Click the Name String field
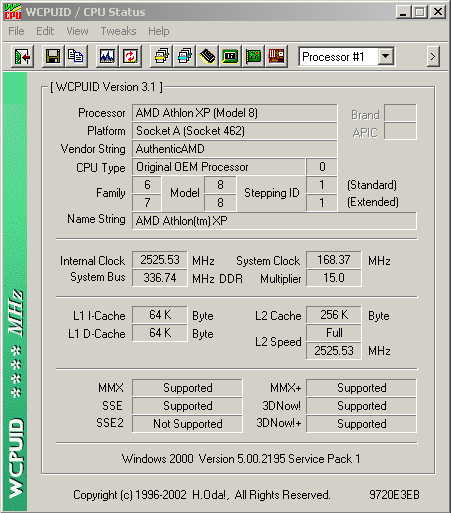This screenshot has width=451, height=513. click(x=274, y=221)
